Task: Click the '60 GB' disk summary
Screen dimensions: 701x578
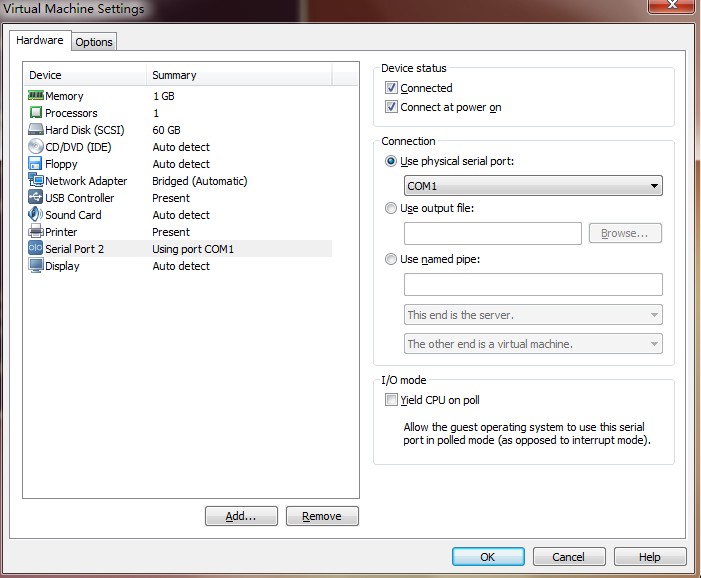Action: coord(166,130)
